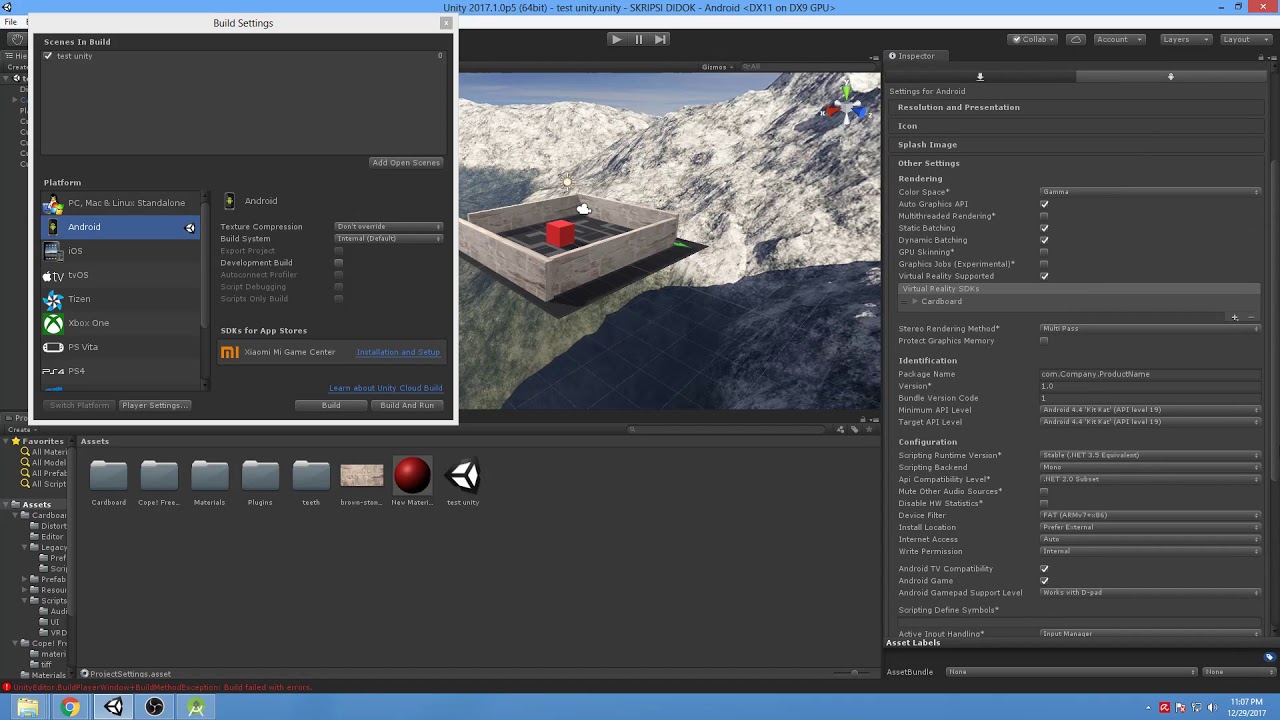
Task: Click the red error icon in status bar
Action: [x=6, y=688]
